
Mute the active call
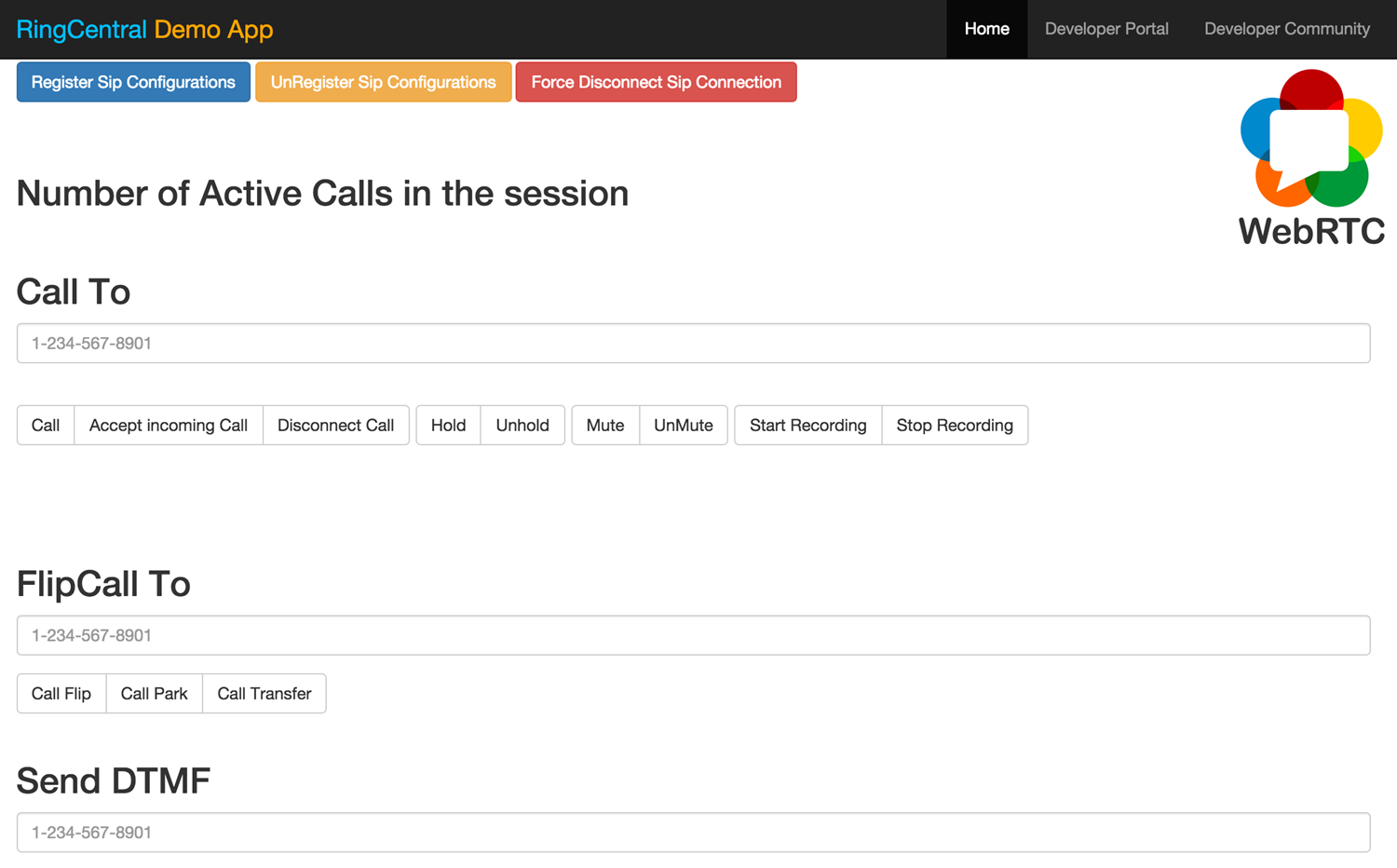click(x=605, y=426)
